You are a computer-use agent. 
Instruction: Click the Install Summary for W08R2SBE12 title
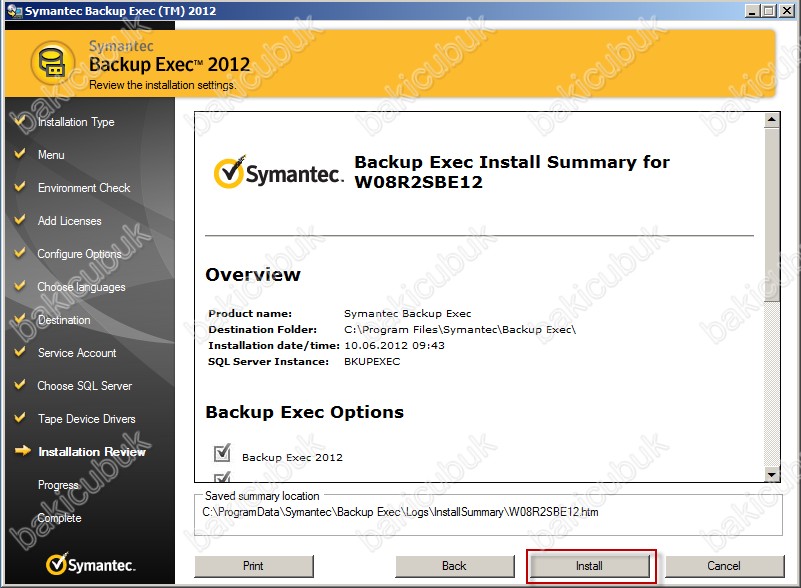coord(511,172)
